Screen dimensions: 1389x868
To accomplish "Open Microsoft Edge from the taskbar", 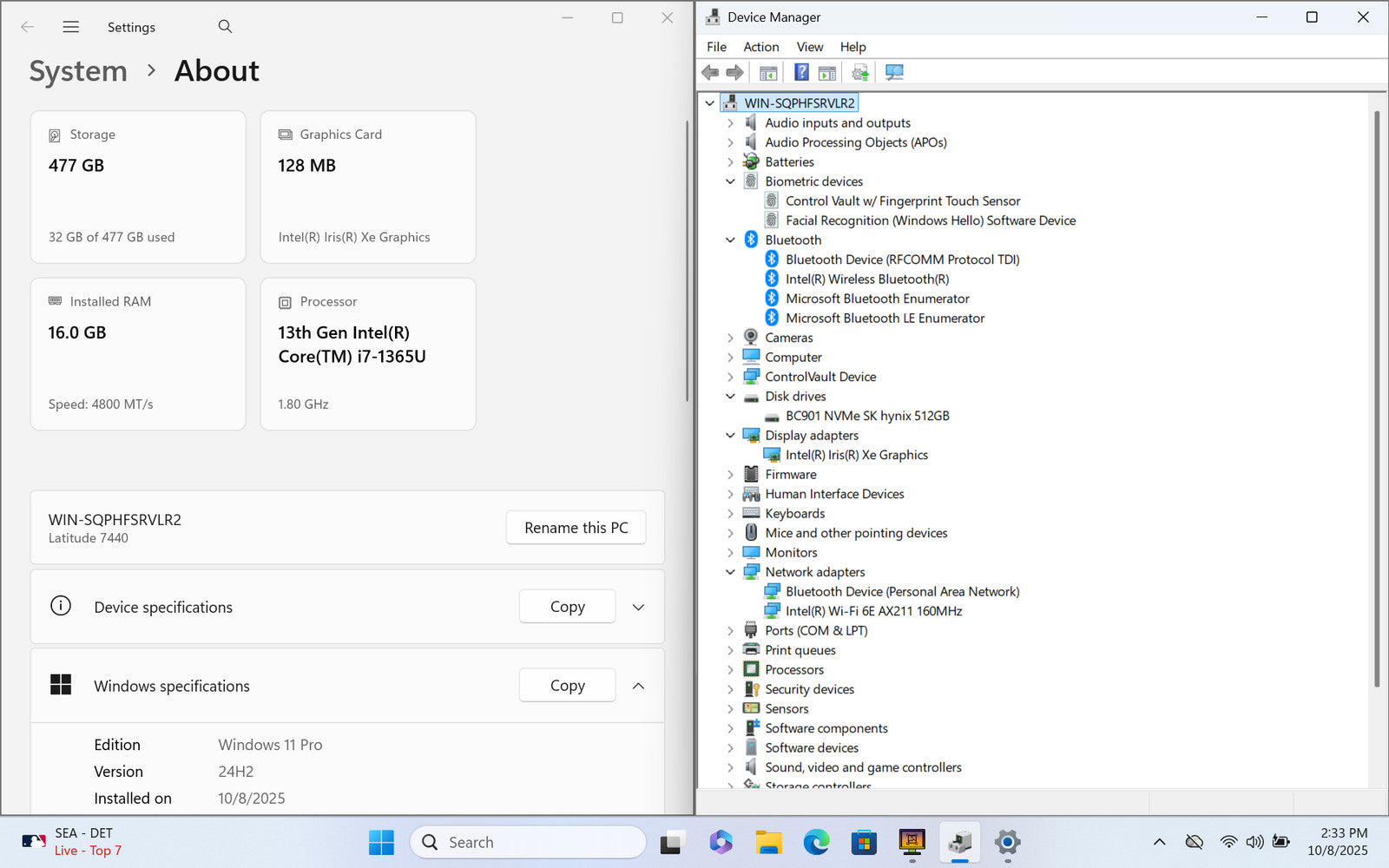I will pos(815,842).
